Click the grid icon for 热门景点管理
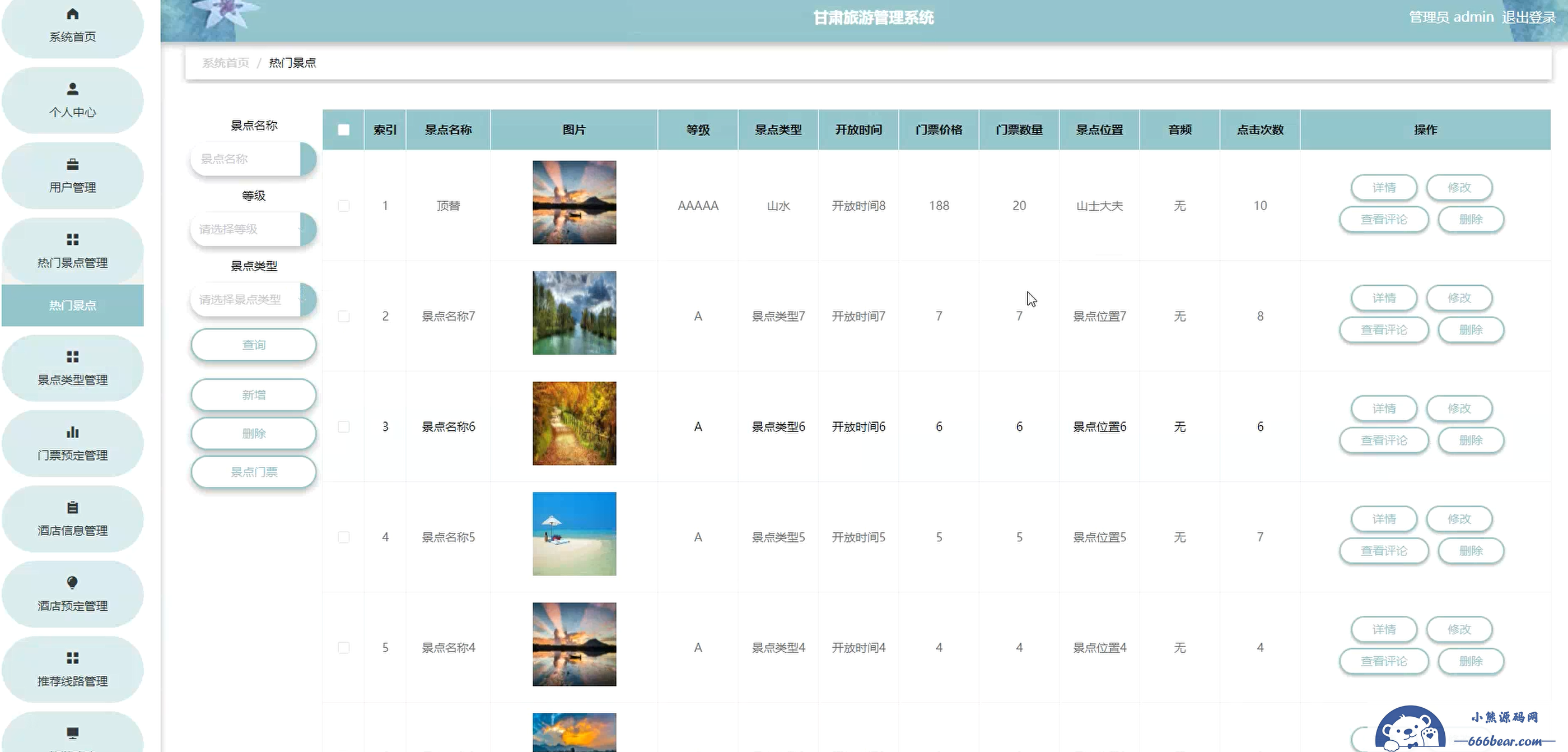 pyautogui.click(x=72, y=239)
